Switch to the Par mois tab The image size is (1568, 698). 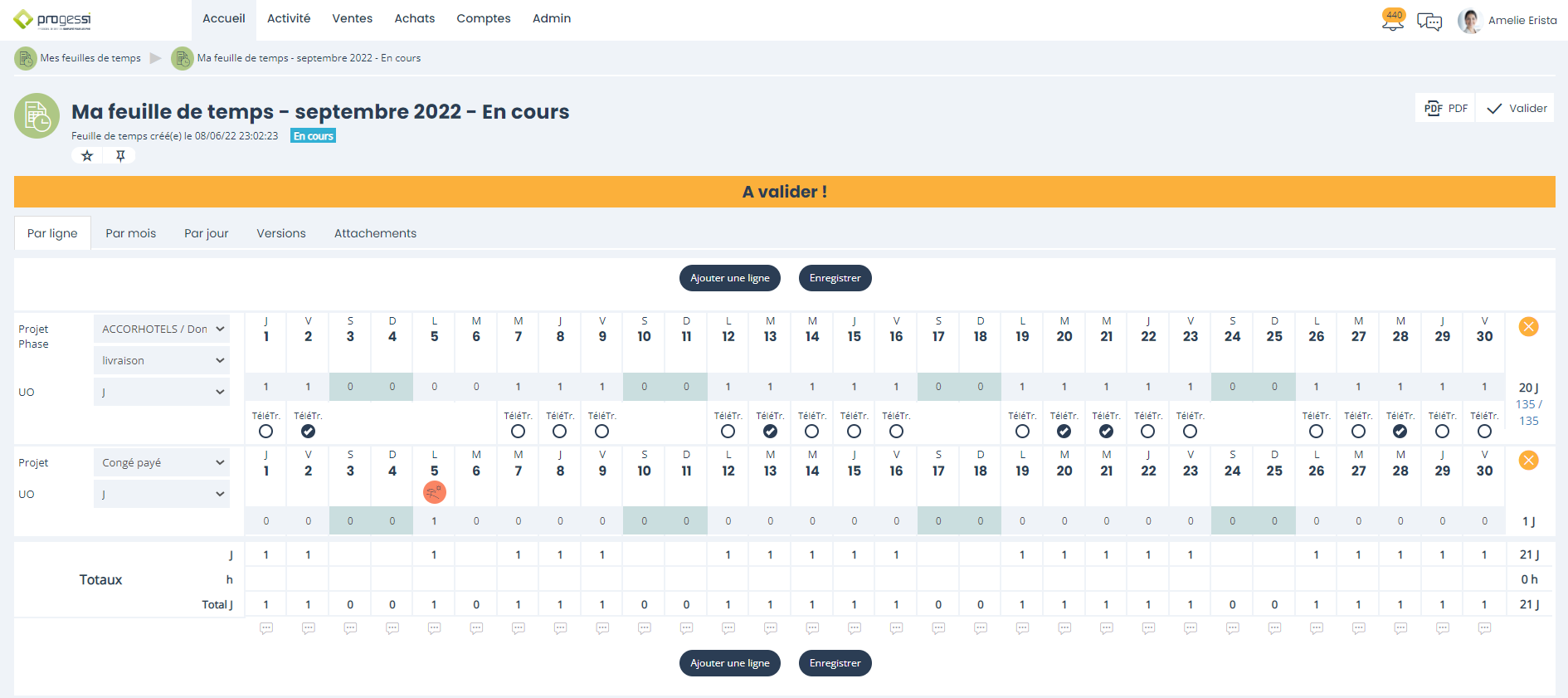point(131,233)
